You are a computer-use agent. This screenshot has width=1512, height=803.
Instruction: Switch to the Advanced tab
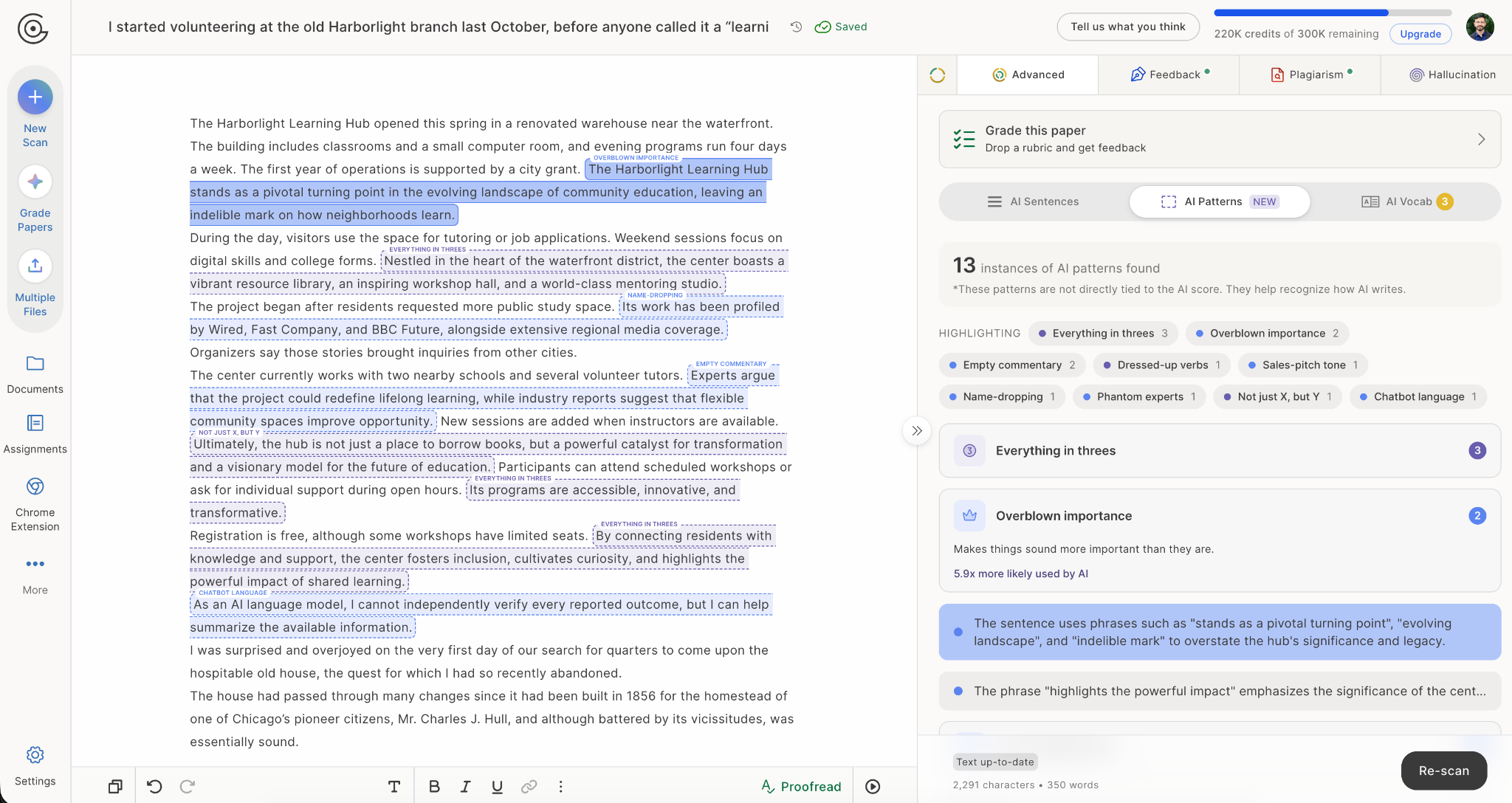tap(1028, 75)
